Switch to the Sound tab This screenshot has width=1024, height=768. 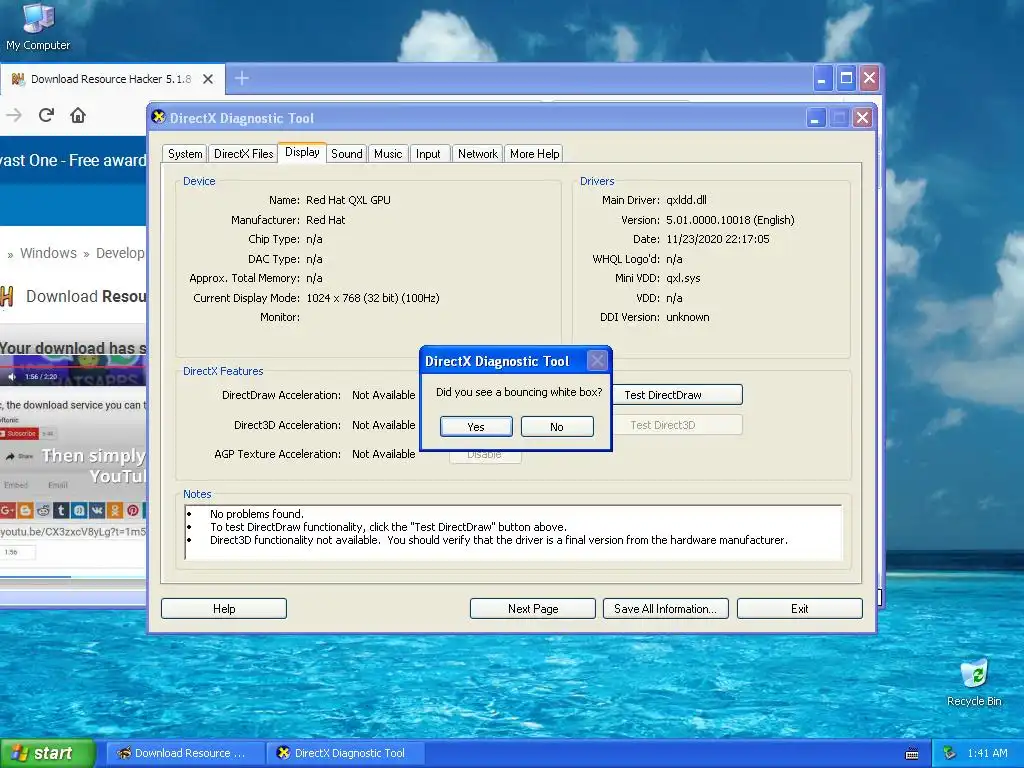point(346,153)
